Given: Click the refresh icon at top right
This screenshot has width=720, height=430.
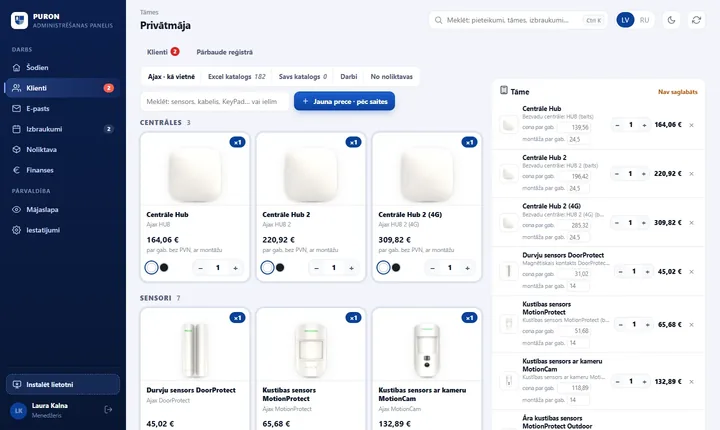Looking at the screenshot, I should [x=697, y=20].
